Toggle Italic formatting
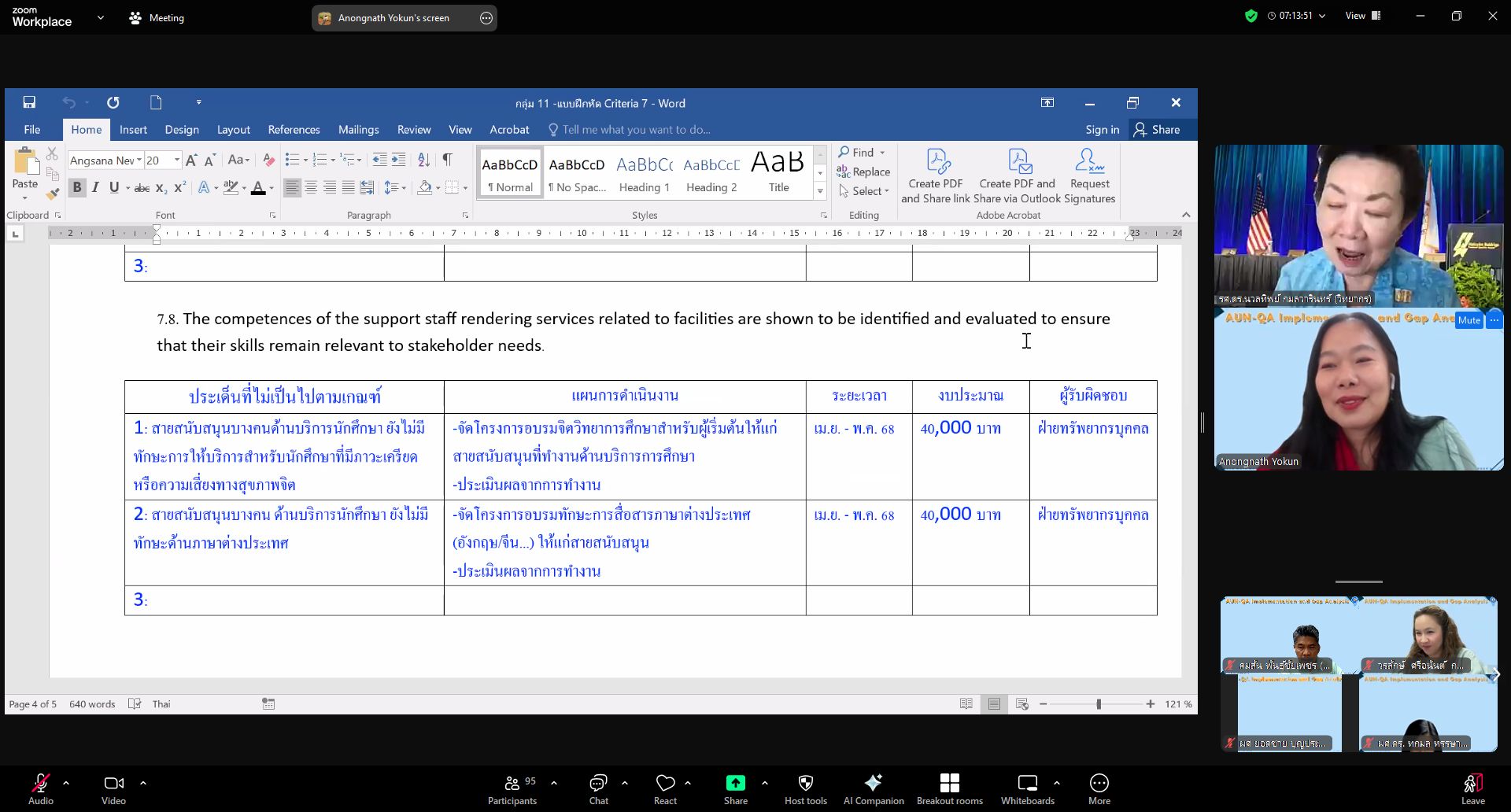Viewport: 1511px width, 812px height. [95, 187]
